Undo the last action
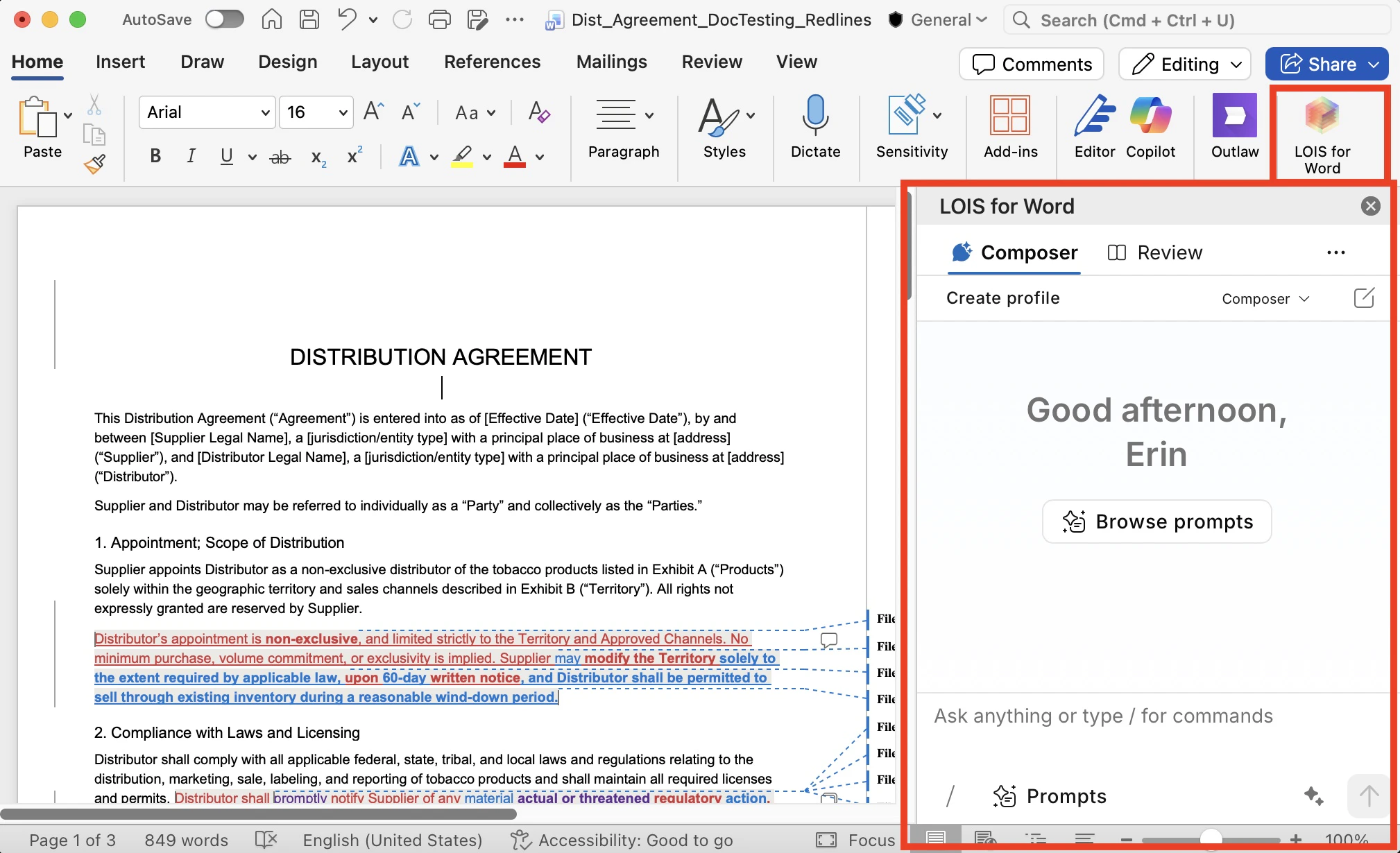This screenshot has width=1400, height=853. (x=347, y=20)
